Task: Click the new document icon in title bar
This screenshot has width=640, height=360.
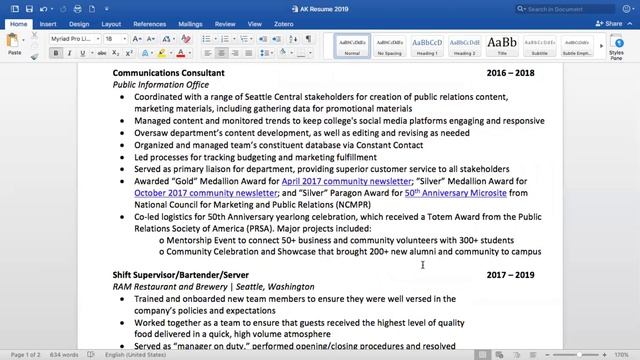Action: coord(92,9)
